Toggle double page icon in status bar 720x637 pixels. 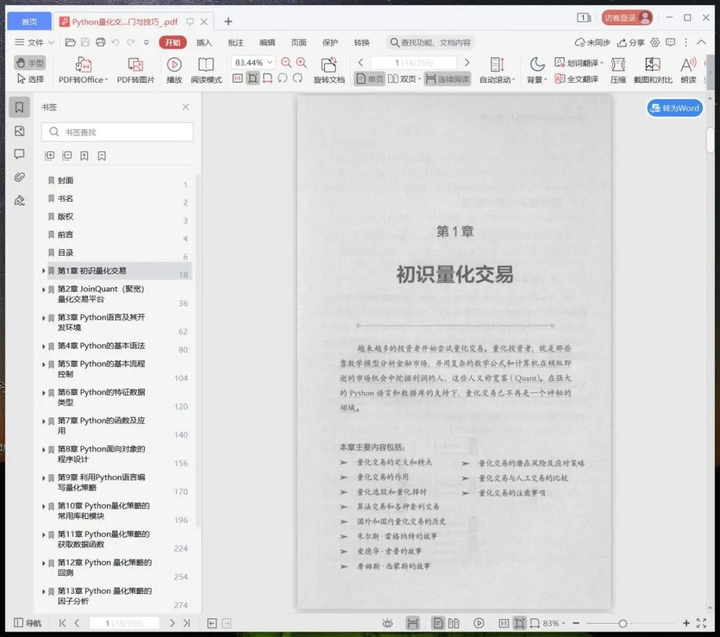tap(453, 623)
